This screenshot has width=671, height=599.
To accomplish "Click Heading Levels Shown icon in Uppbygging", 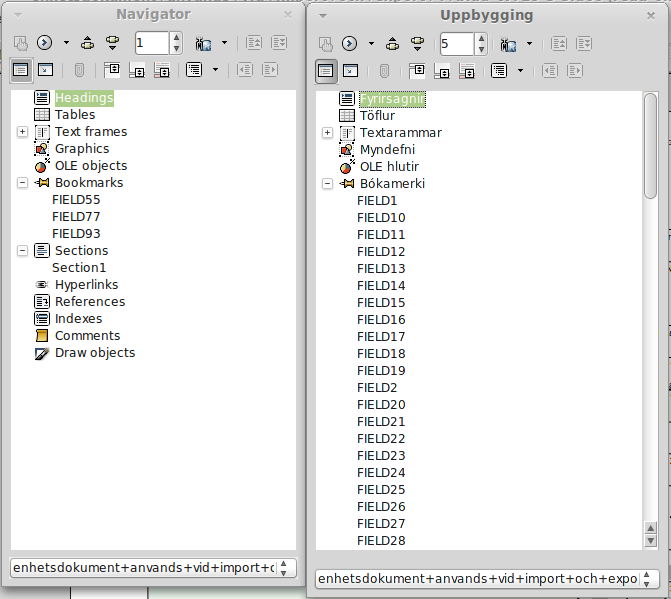I will point(497,70).
